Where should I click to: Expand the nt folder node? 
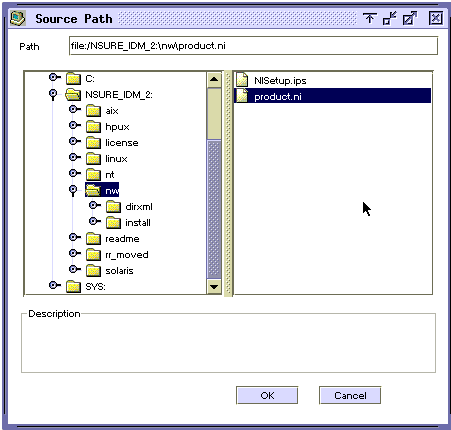(75, 173)
